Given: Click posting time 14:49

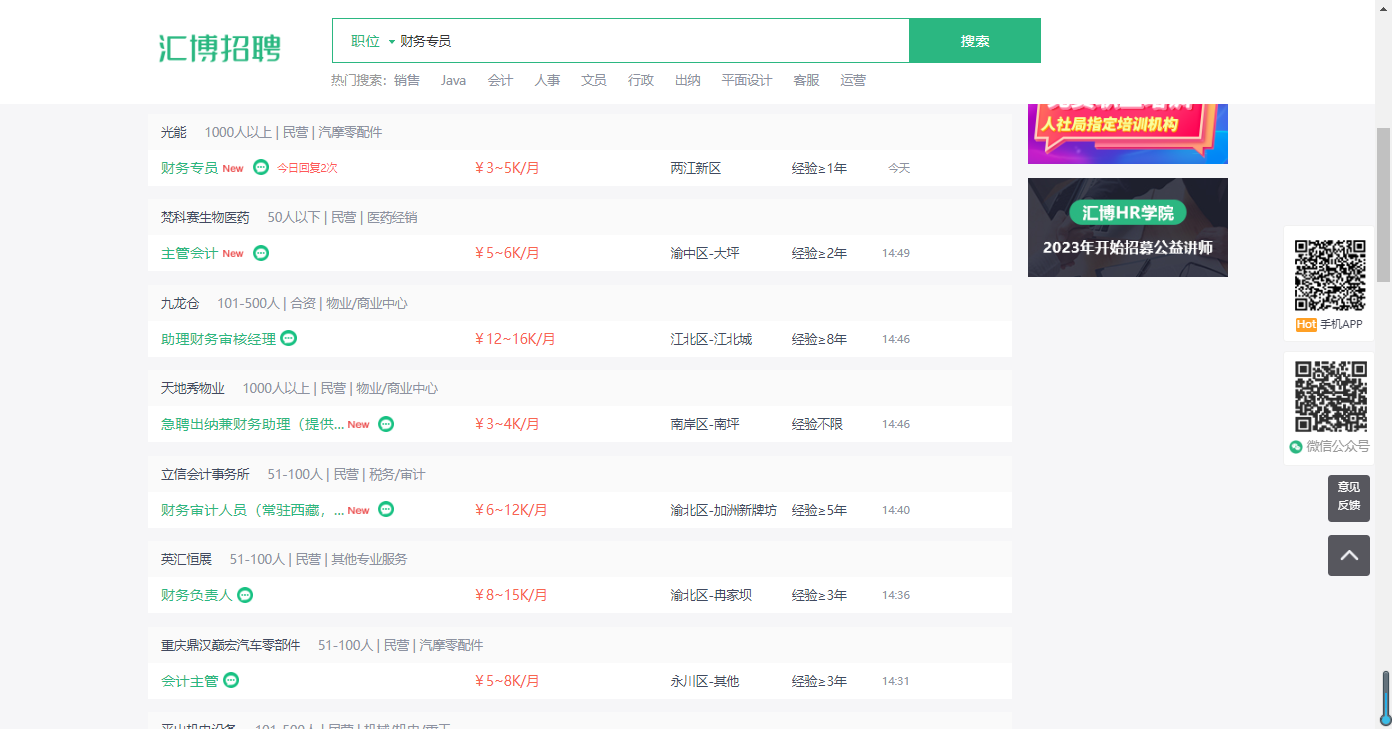Looking at the screenshot, I should coord(896,253).
